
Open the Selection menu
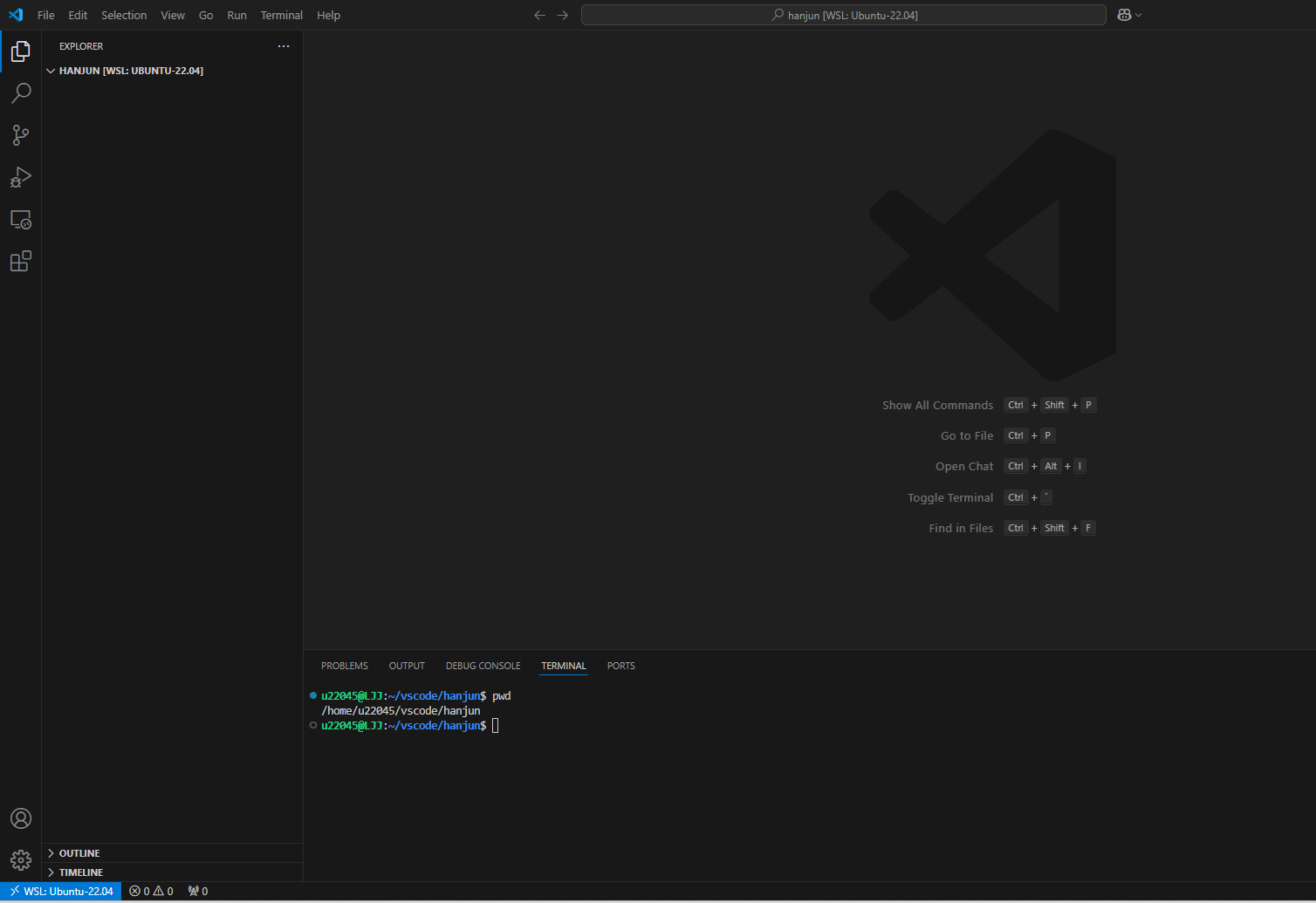point(124,15)
